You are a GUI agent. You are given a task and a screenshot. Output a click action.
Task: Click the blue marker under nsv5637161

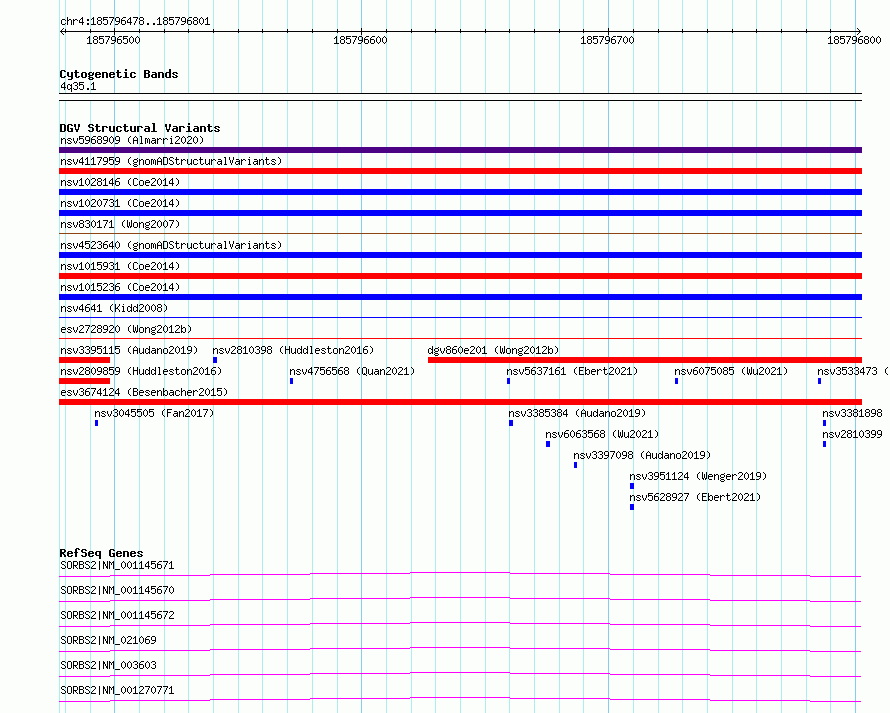pos(509,381)
